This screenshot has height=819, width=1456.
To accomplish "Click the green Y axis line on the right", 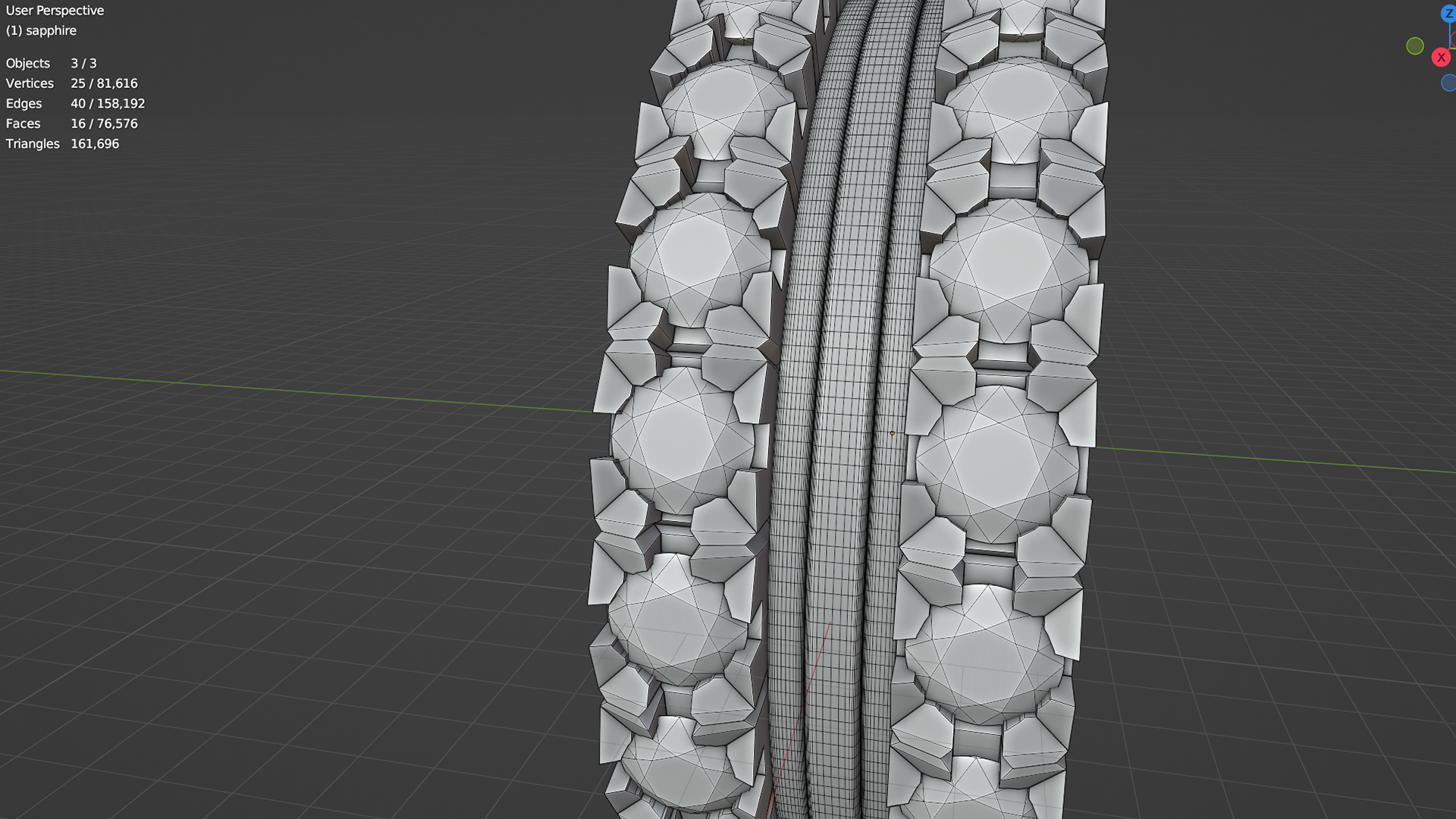I will coord(1274,460).
